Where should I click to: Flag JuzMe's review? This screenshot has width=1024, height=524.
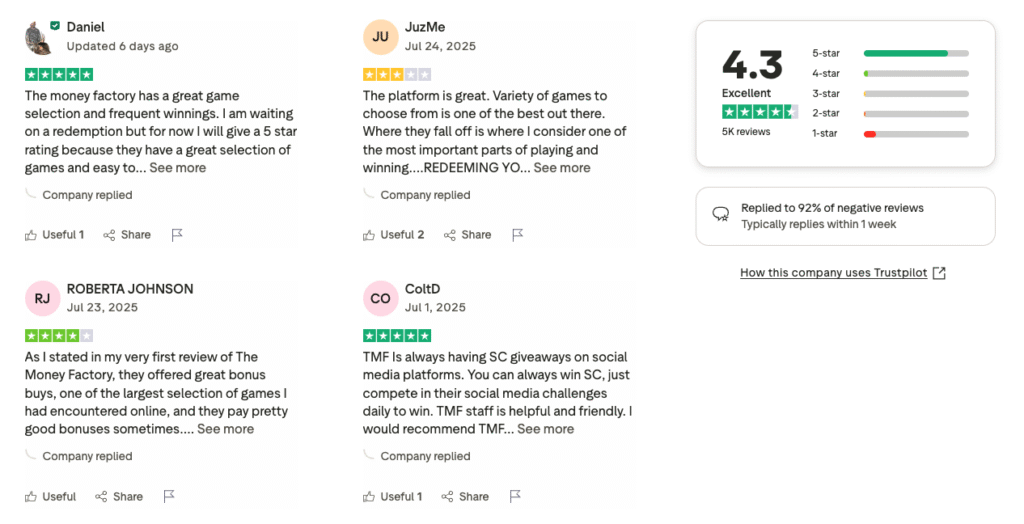pos(517,235)
